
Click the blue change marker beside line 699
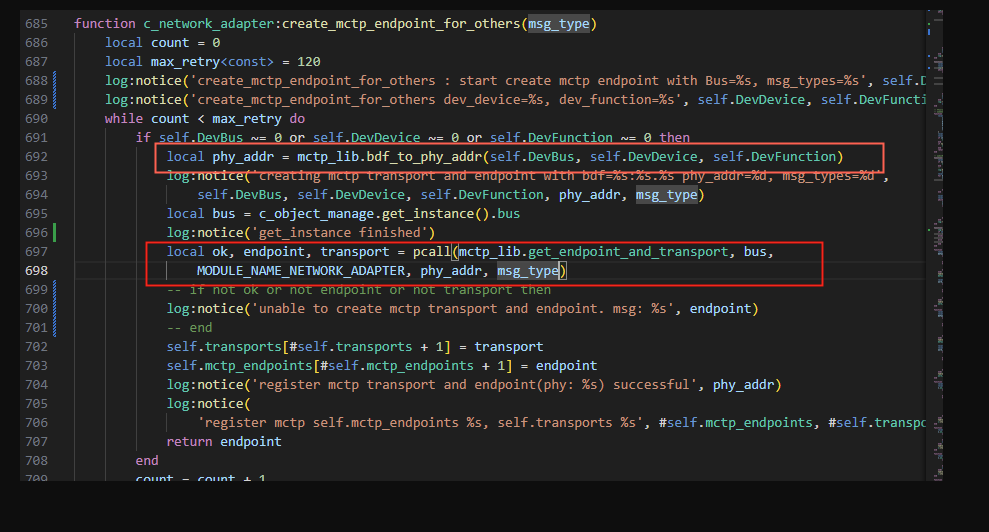[x=55, y=290]
